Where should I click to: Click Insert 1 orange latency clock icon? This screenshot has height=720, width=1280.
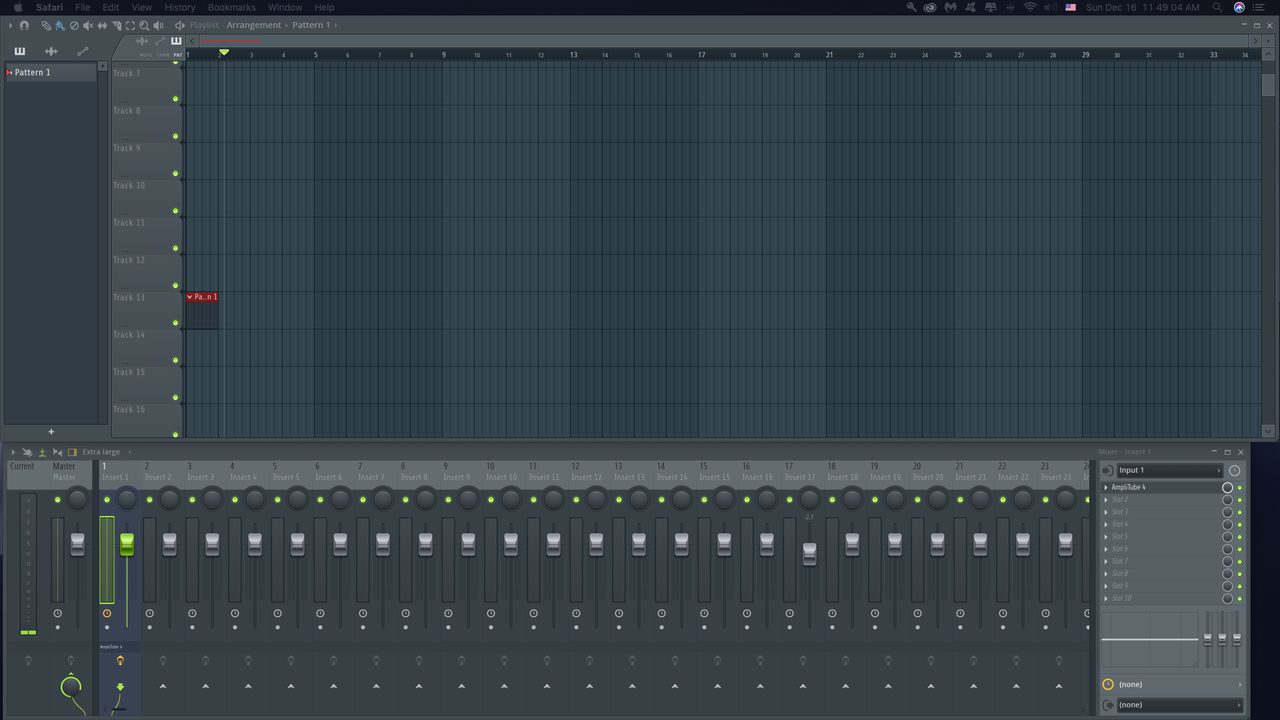tap(107, 614)
